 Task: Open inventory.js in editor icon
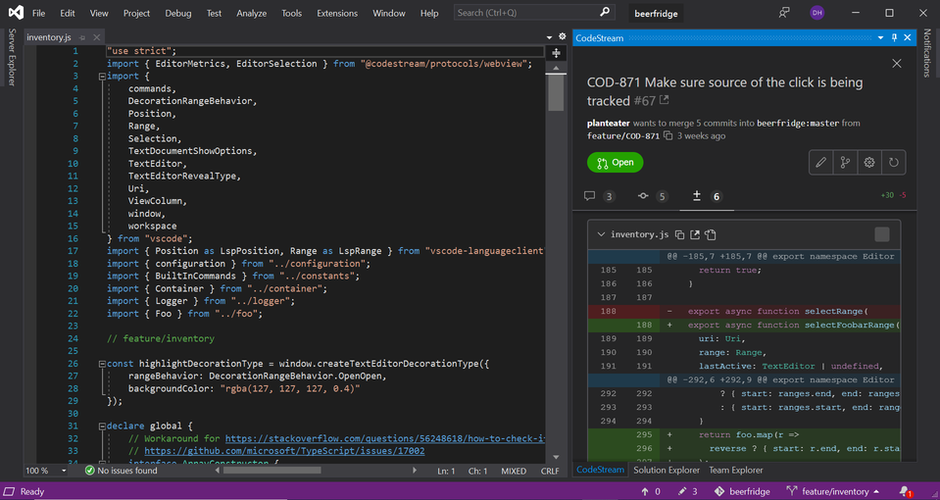coord(695,234)
